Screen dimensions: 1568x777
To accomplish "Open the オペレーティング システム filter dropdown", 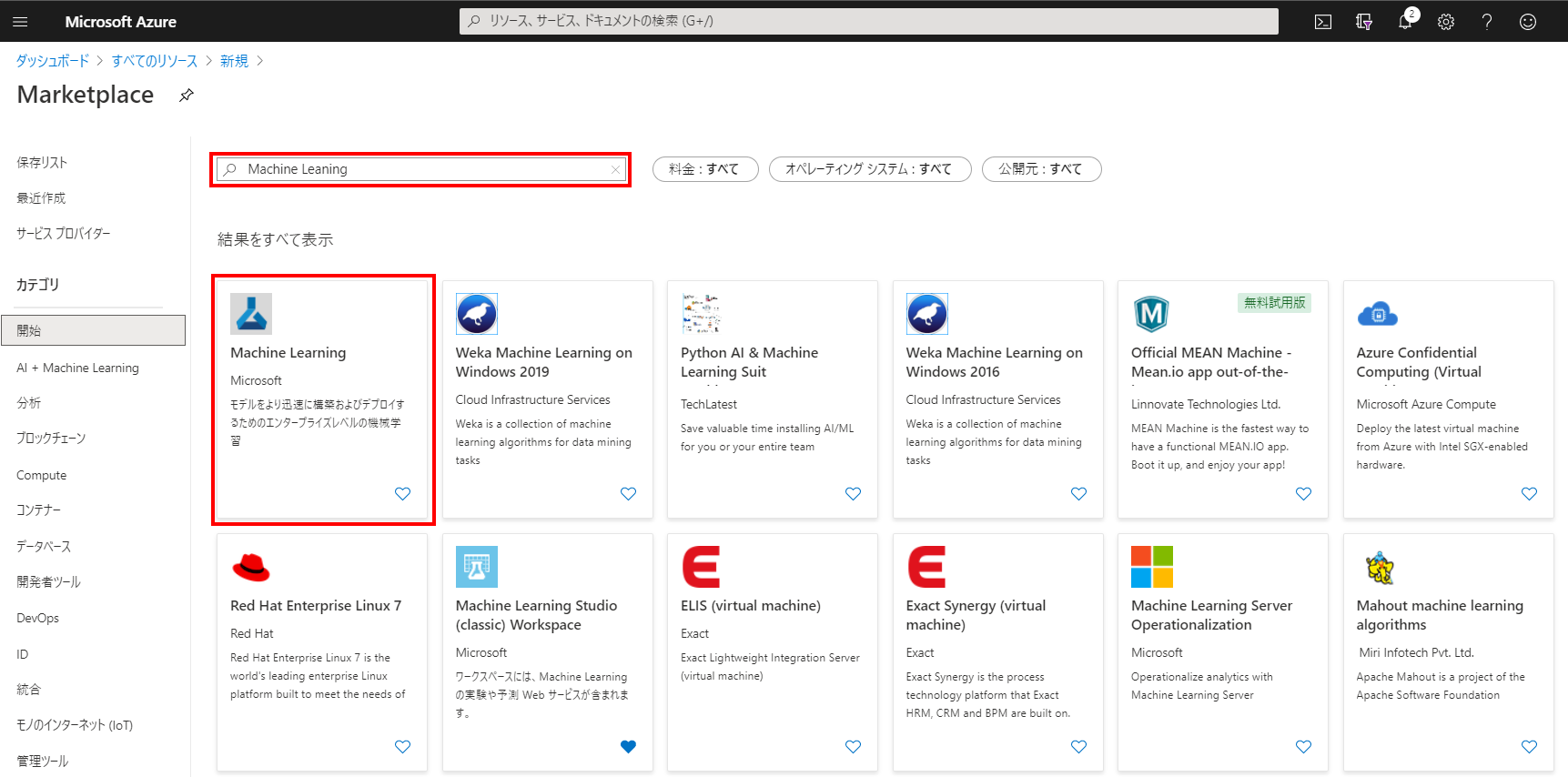I will 870,169.
